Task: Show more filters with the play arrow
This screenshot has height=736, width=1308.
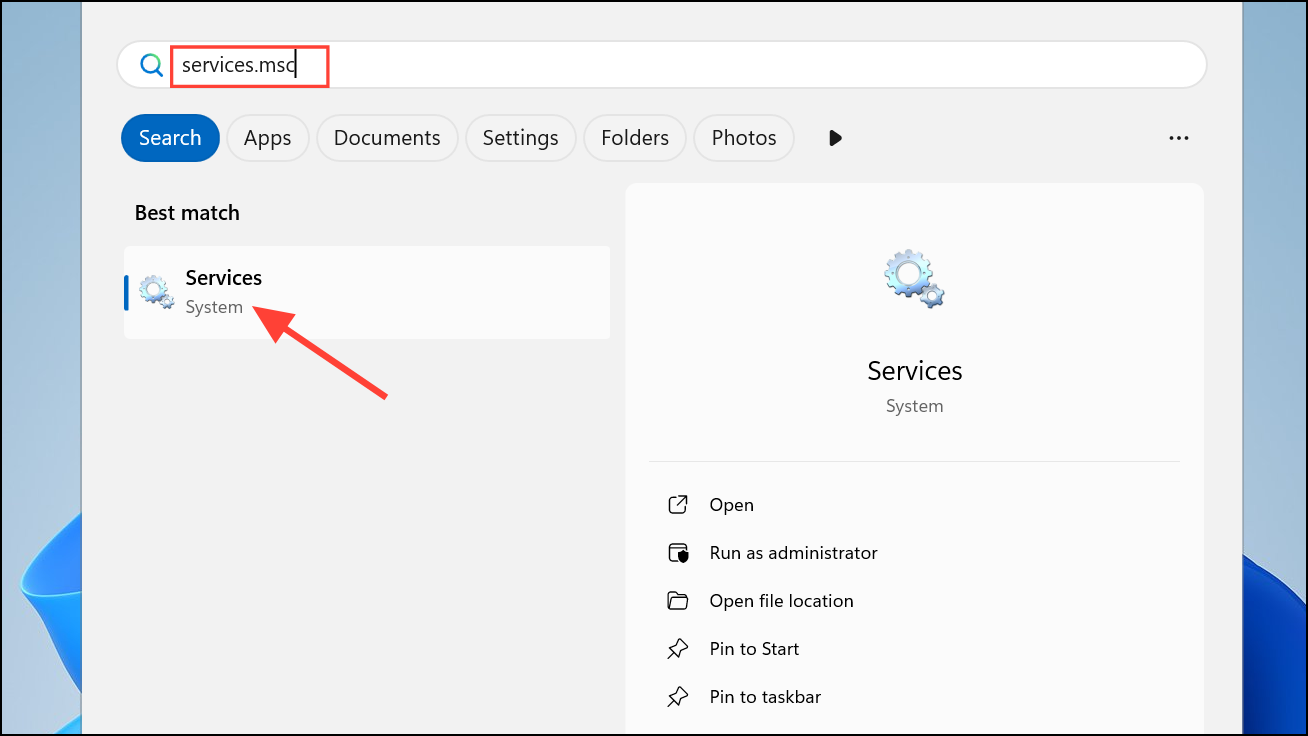Action: [x=836, y=138]
